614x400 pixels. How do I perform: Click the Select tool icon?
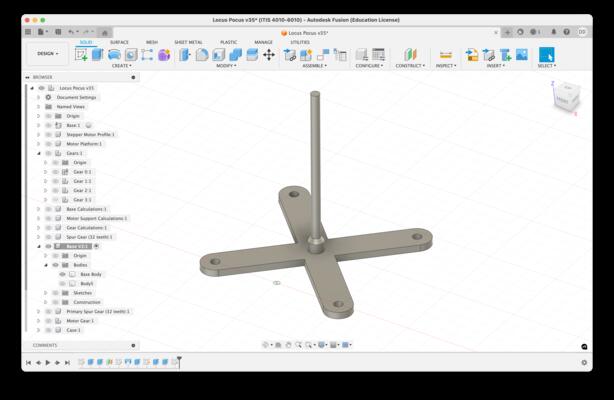pos(547,55)
